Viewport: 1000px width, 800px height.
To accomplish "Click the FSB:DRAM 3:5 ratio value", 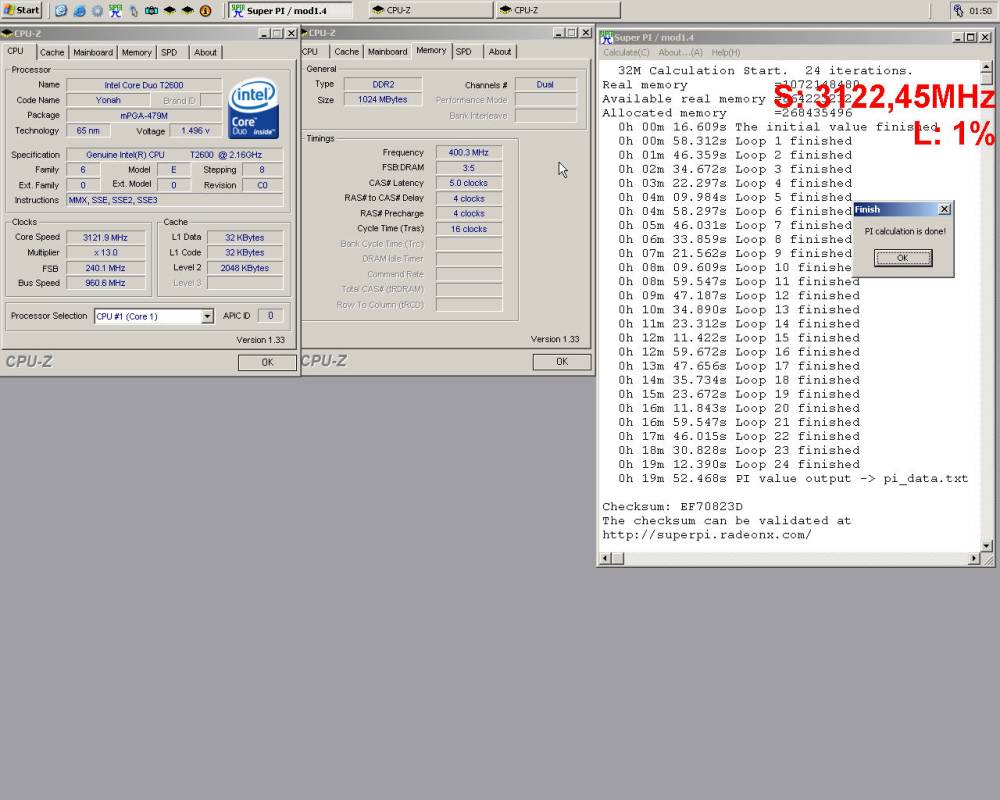I will coord(469,168).
